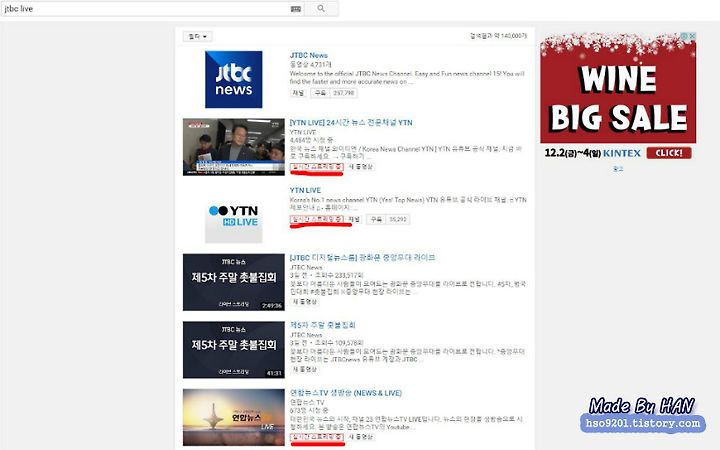The image size is (720, 450).
Task: Open the YTN HD LIVE channel logo
Action: pyautogui.click(x=233, y=214)
